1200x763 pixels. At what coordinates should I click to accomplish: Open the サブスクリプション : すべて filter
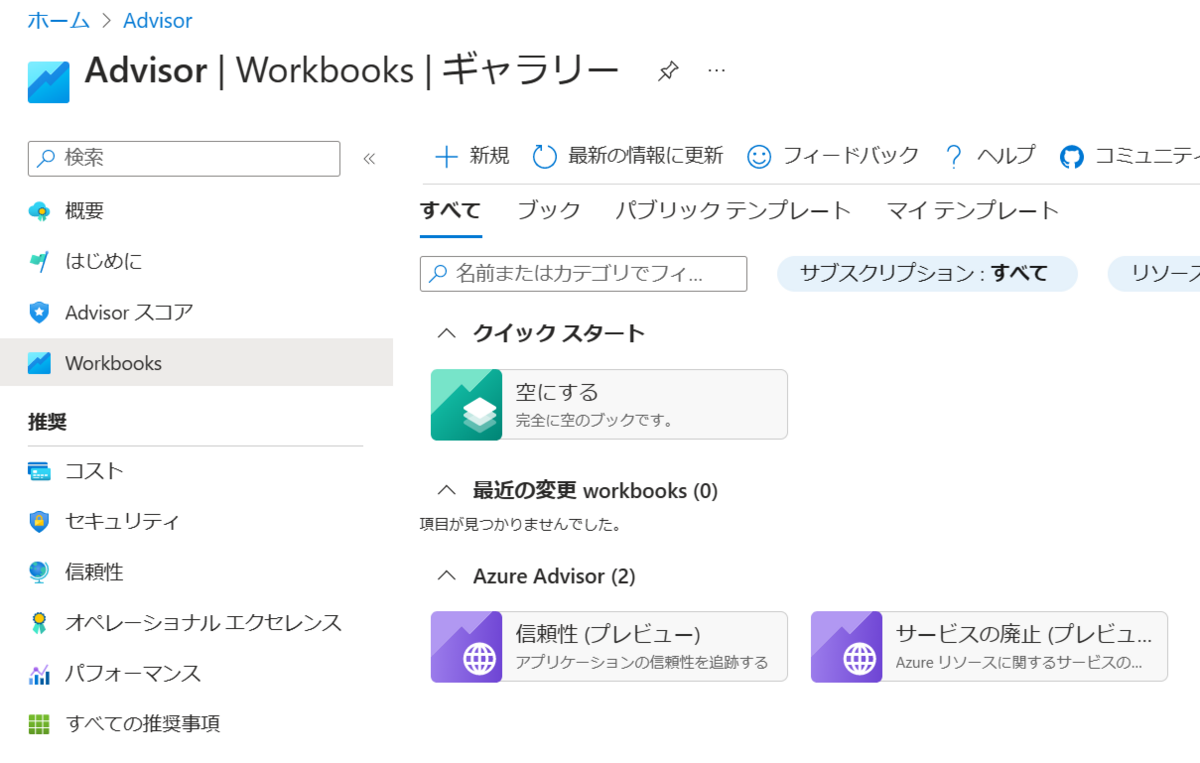click(x=927, y=274)
